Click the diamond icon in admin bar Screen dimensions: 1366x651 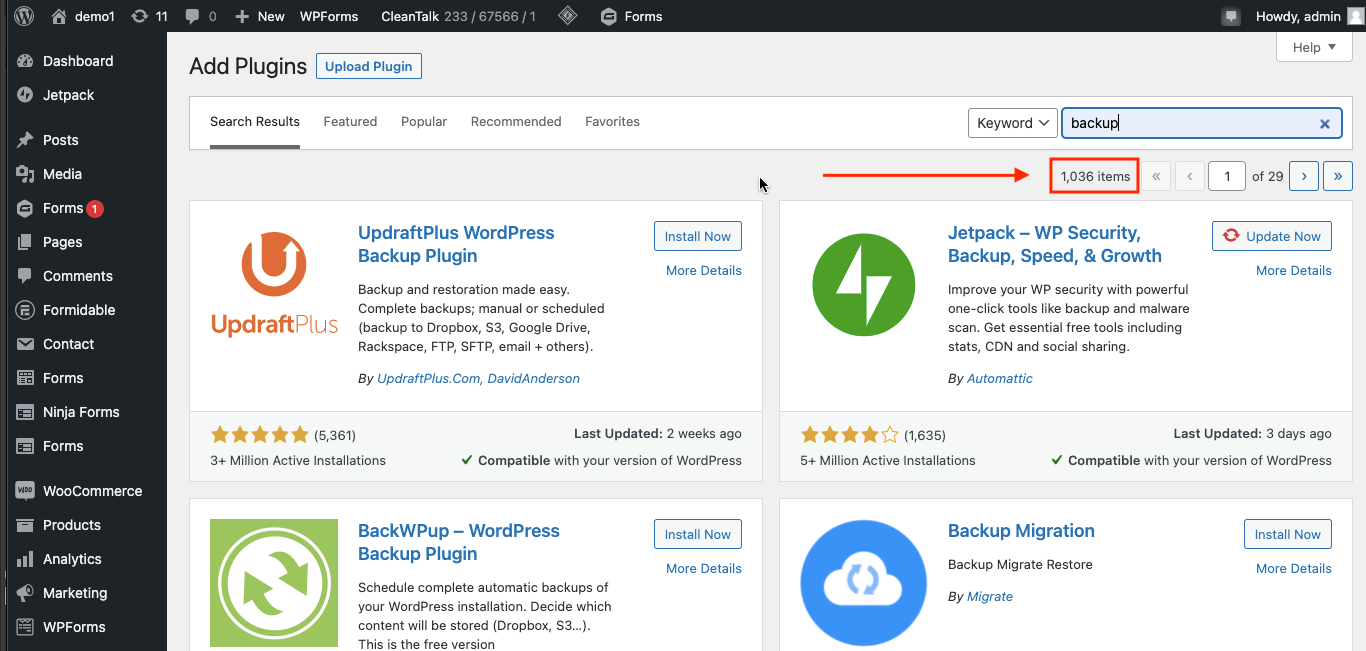coord(567,16)
